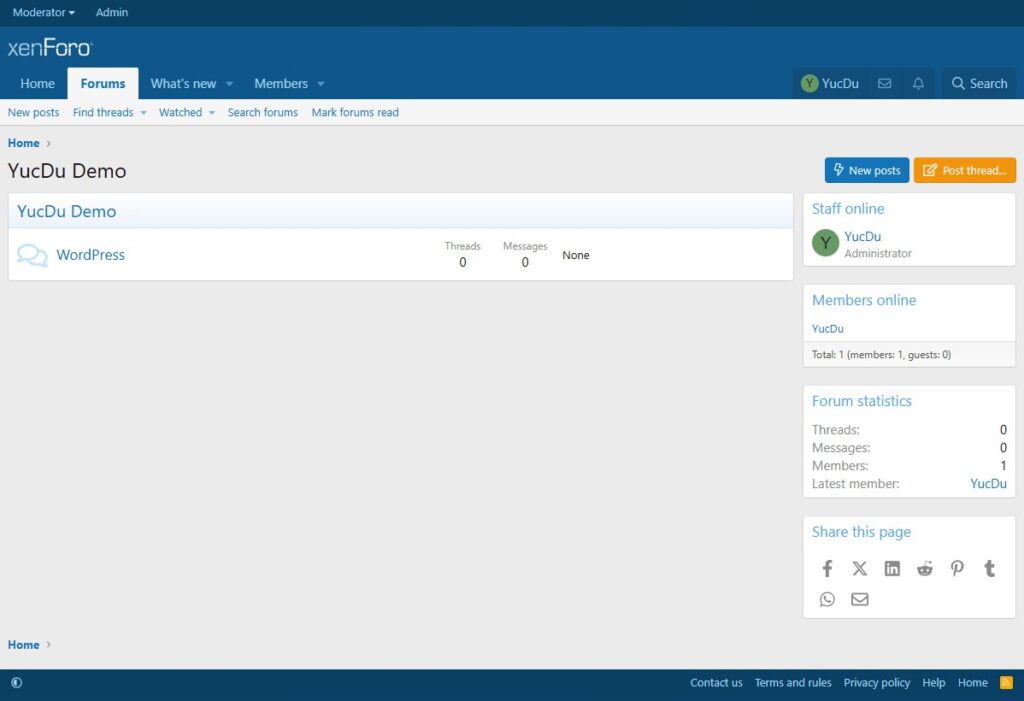Click the Post thread button
Viewport: 1024px width, 701px height.
(964, 170)
